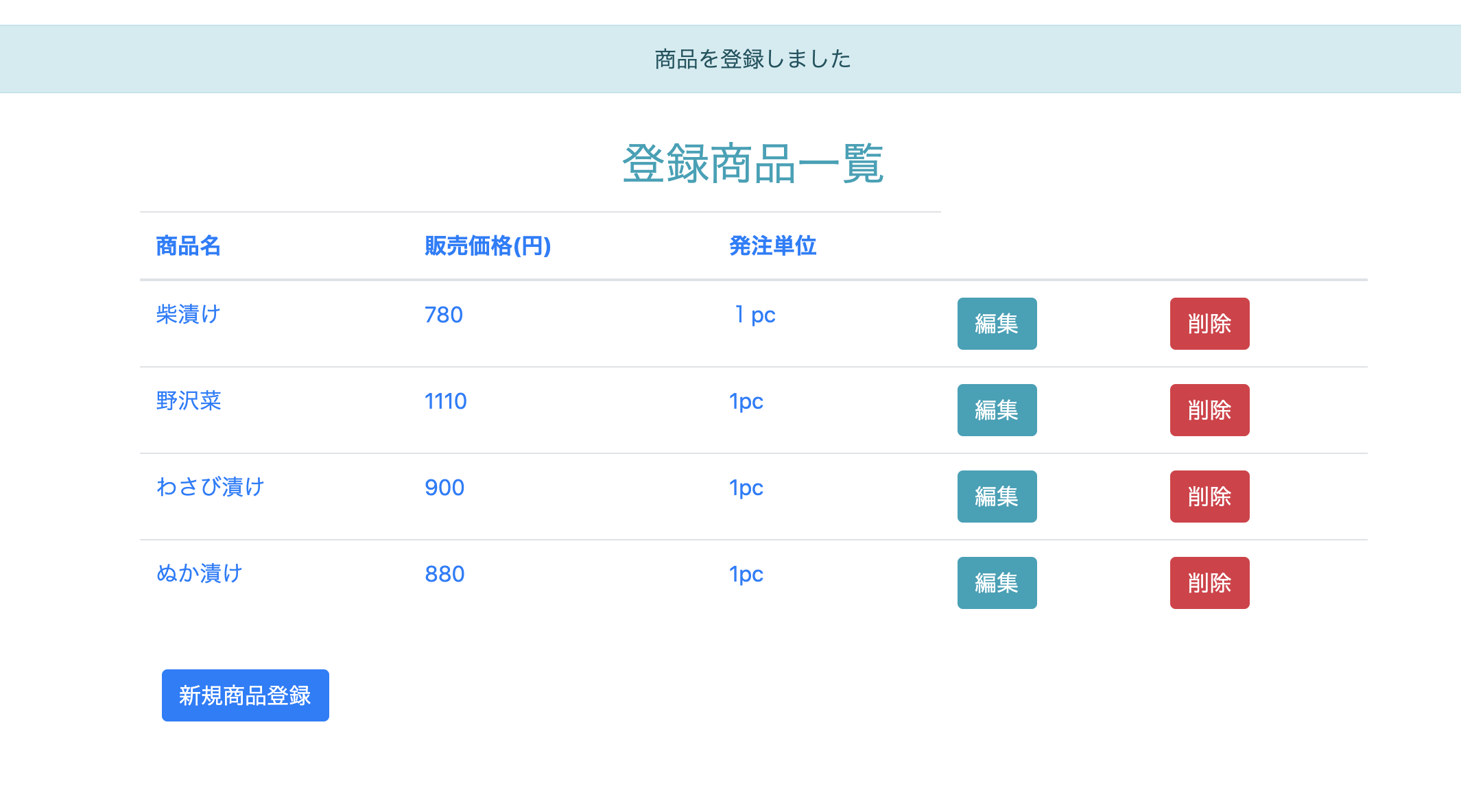The image size is (1461, 812).
Task: Click the 新規商品登録 registration button
Action: click(x=245, y=695)
